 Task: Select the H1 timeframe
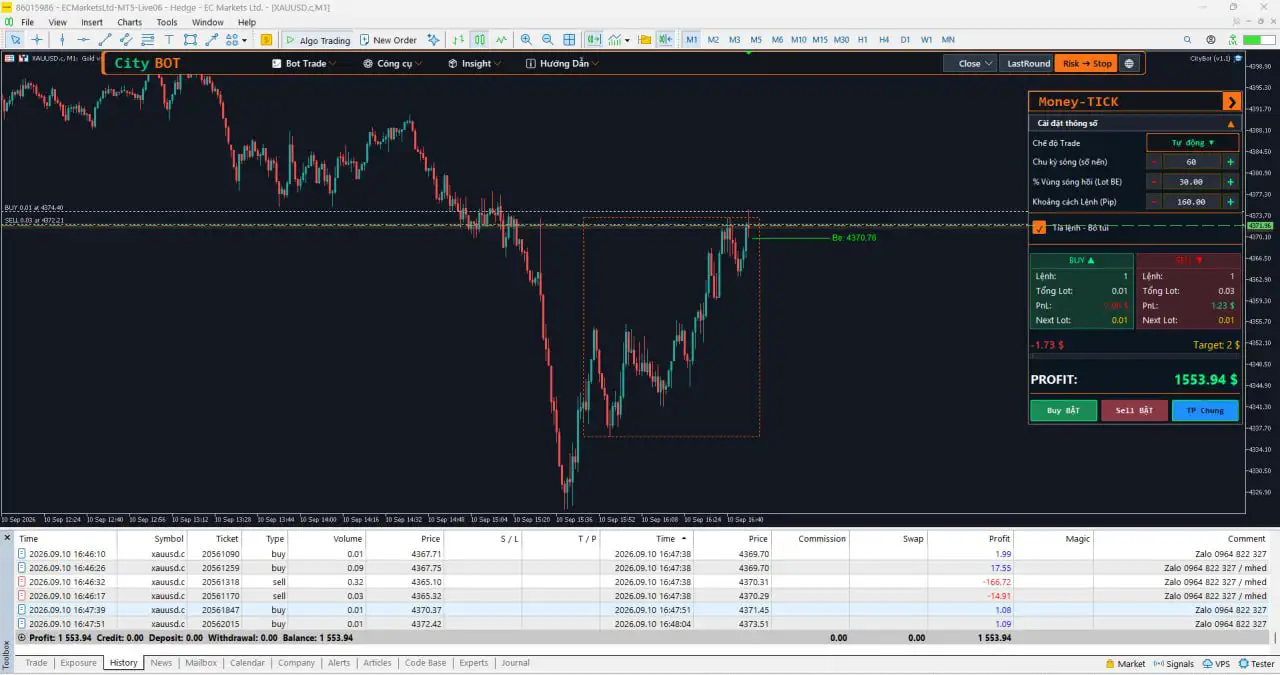863,40
